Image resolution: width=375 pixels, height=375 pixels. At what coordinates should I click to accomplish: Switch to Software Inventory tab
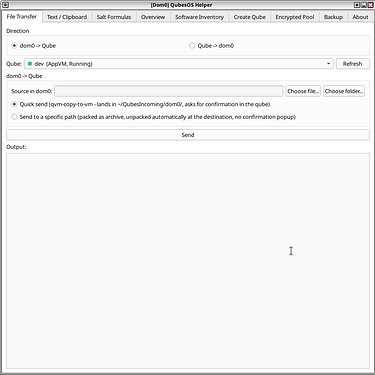click(x=199, y=17)
